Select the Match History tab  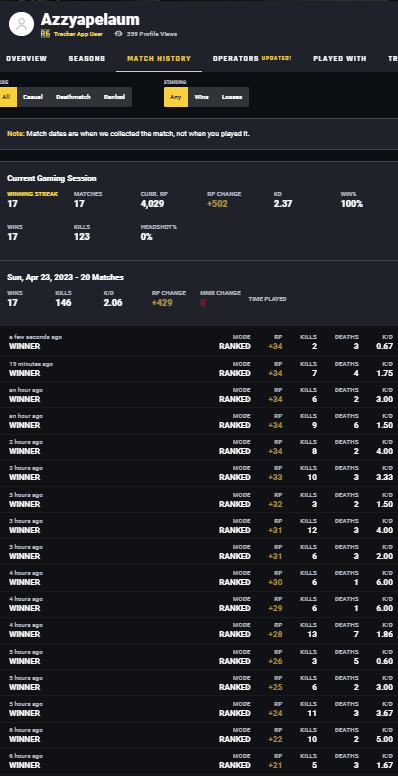tap(159, 58)
